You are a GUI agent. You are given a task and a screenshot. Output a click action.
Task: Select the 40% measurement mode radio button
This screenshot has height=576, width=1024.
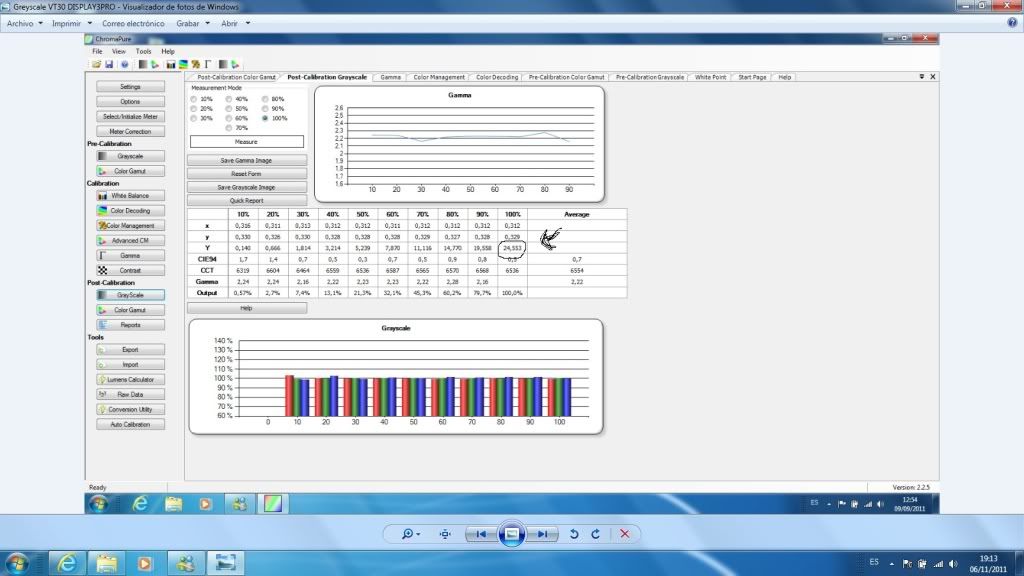pyautogui.click(x=229, y=99)
